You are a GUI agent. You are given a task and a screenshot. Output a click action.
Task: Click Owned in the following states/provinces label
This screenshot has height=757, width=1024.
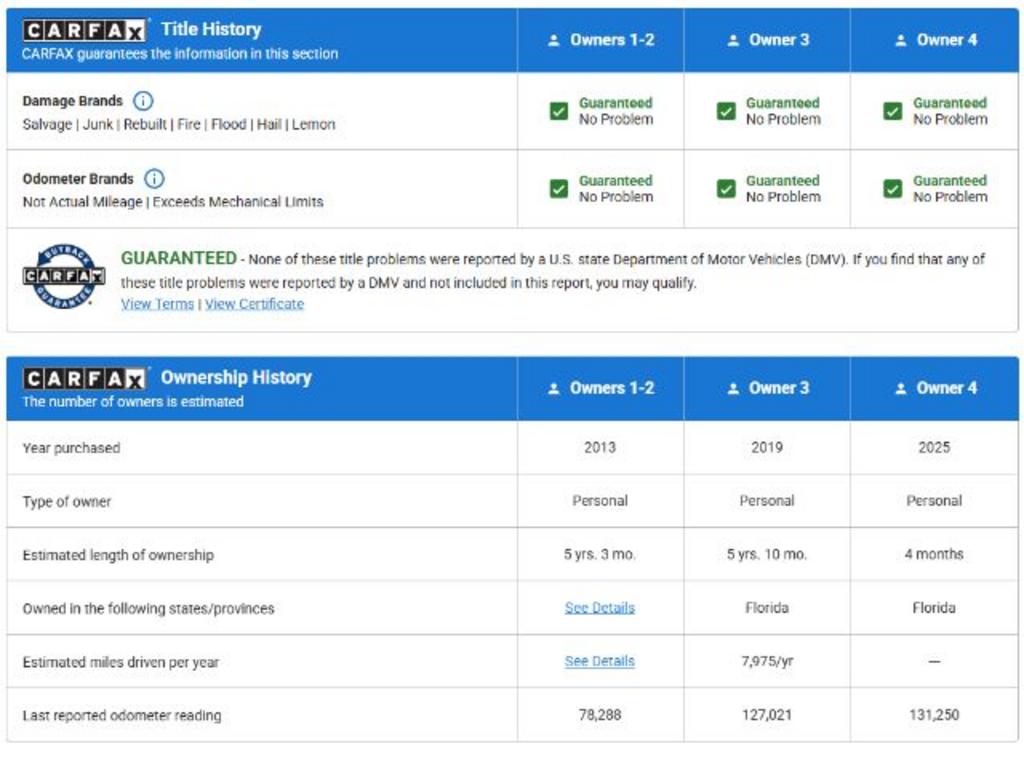[x=148, y=609]
